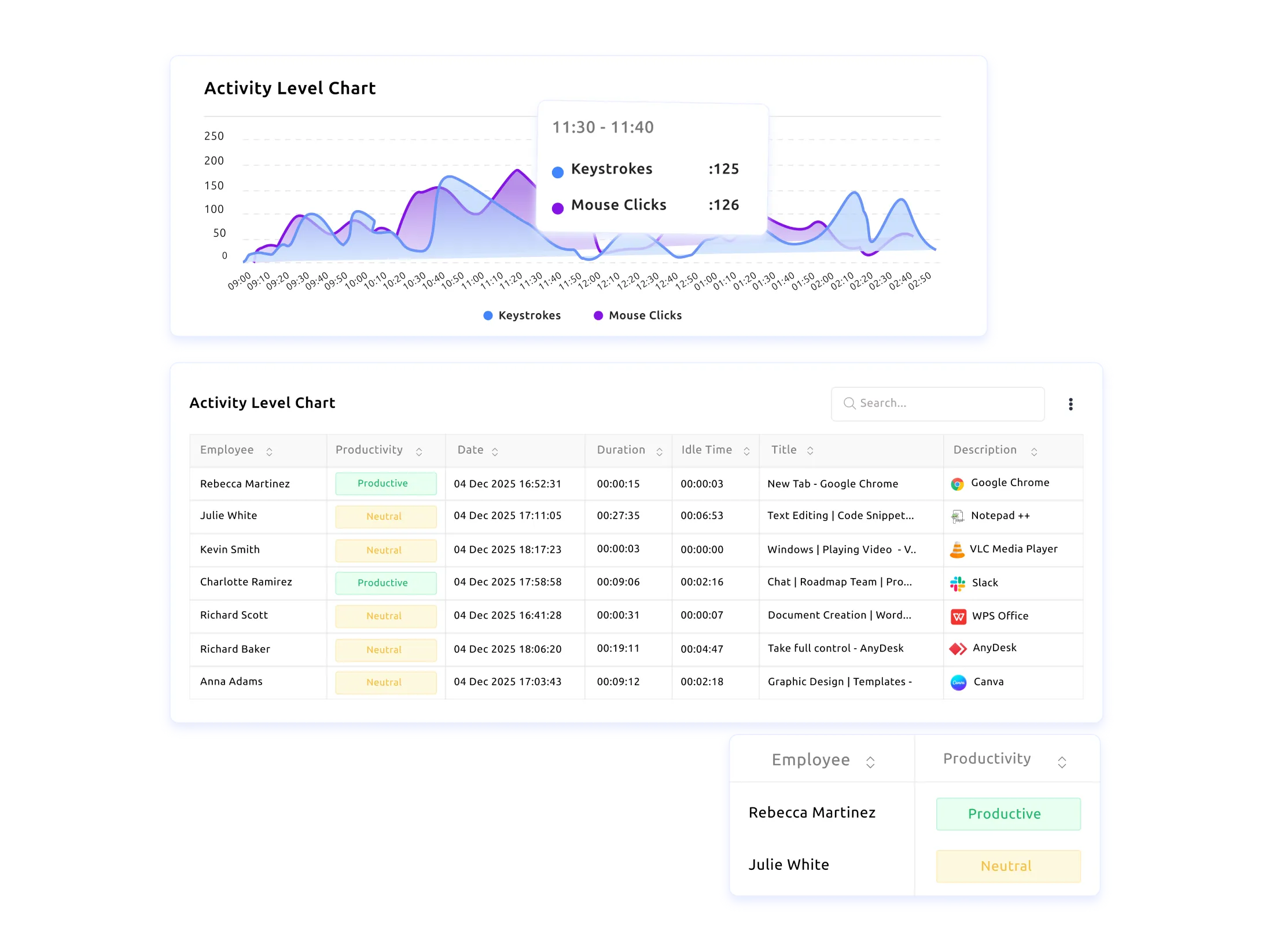Sort bottom card by Productivity chevron
The height and width of the screenshot is (952, 1273).
pos(1062,762)
